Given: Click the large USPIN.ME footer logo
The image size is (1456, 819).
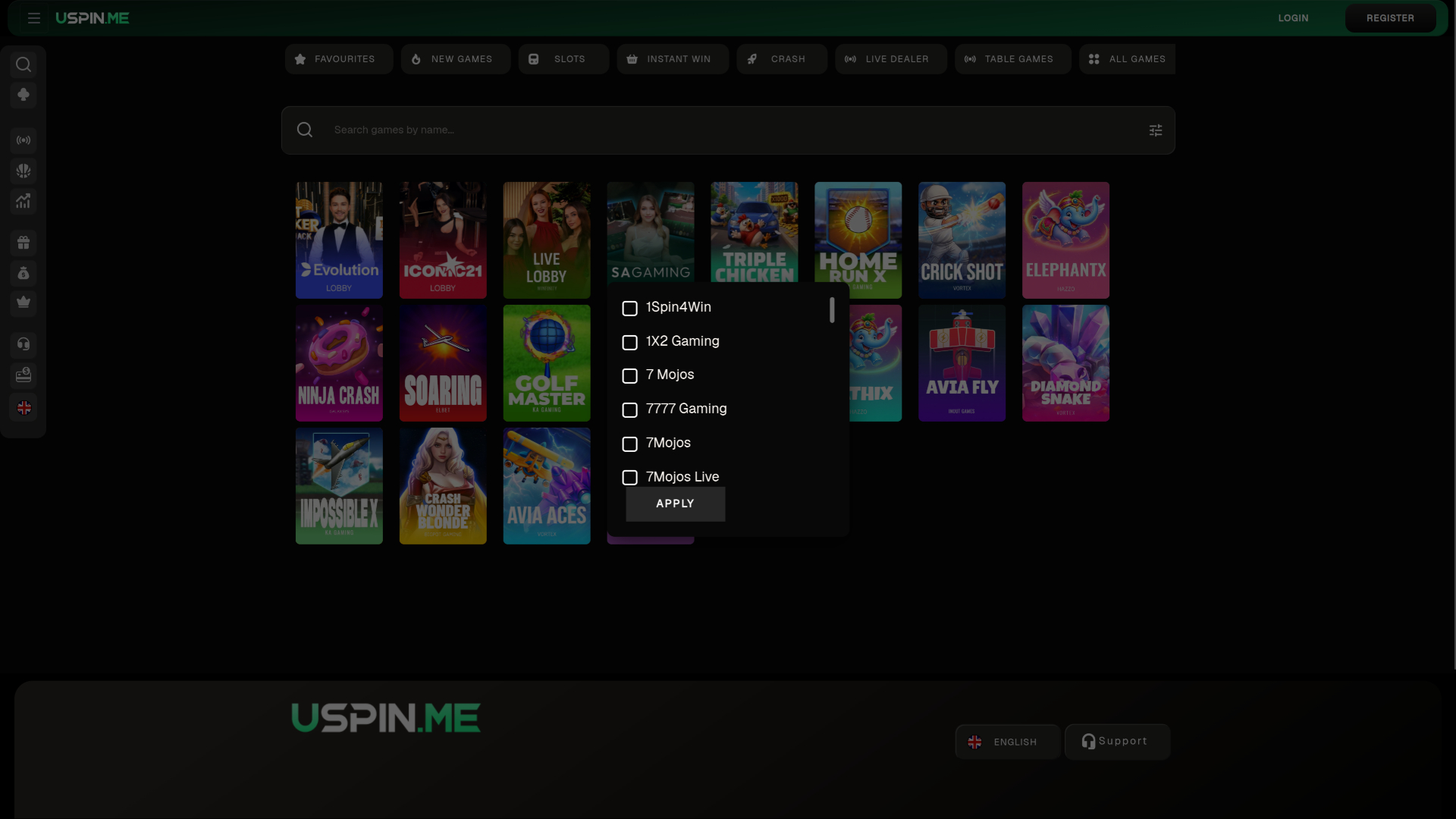Looking at the screenshot, I should (386, 717).
